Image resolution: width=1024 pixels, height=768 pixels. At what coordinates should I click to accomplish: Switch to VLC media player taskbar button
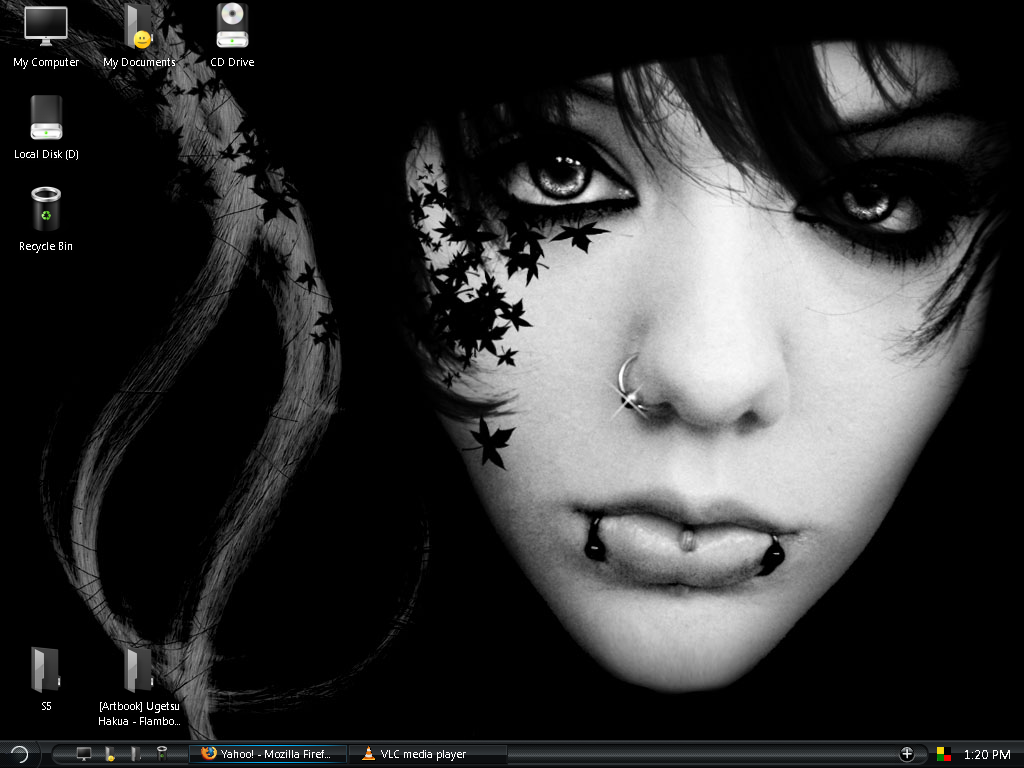(x=428, y=754)
